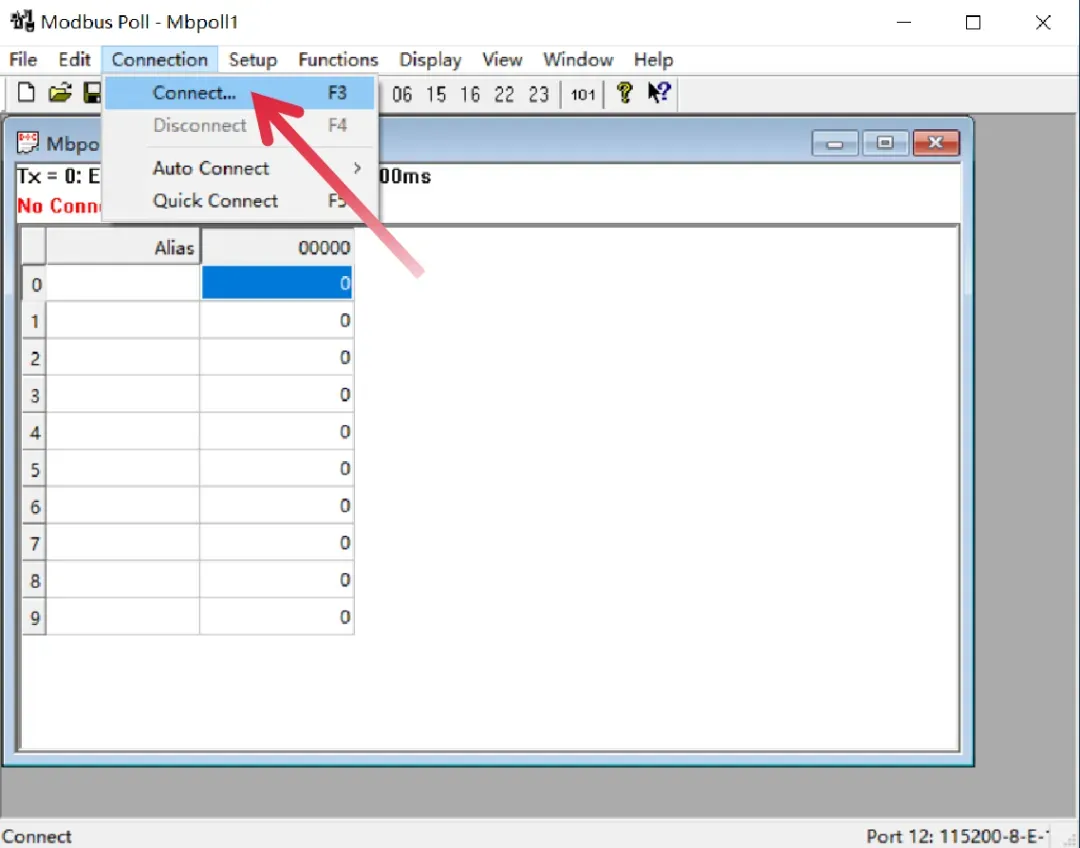Click the New document toolbar icon

coord(25,92)
